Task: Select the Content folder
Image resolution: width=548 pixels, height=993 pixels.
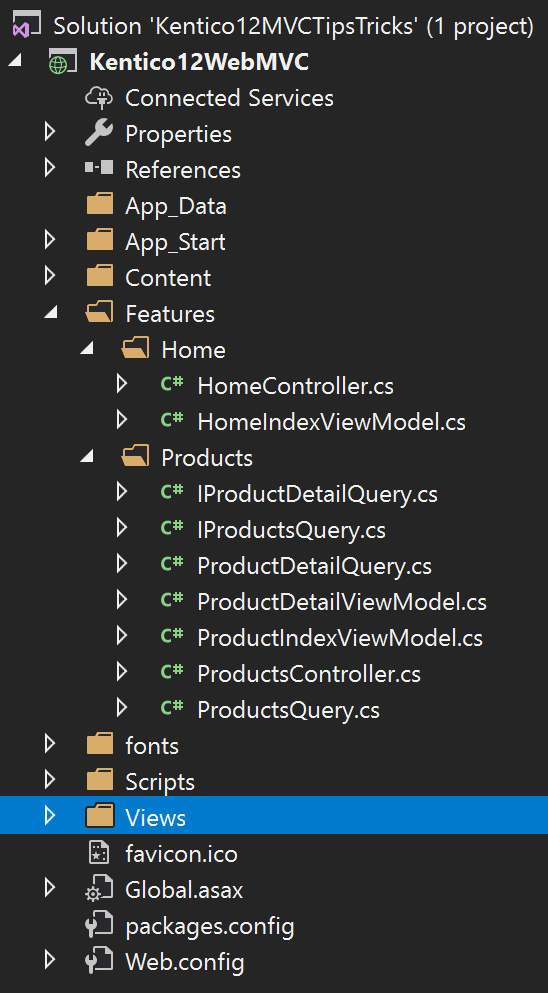Action: coord(168,278)
